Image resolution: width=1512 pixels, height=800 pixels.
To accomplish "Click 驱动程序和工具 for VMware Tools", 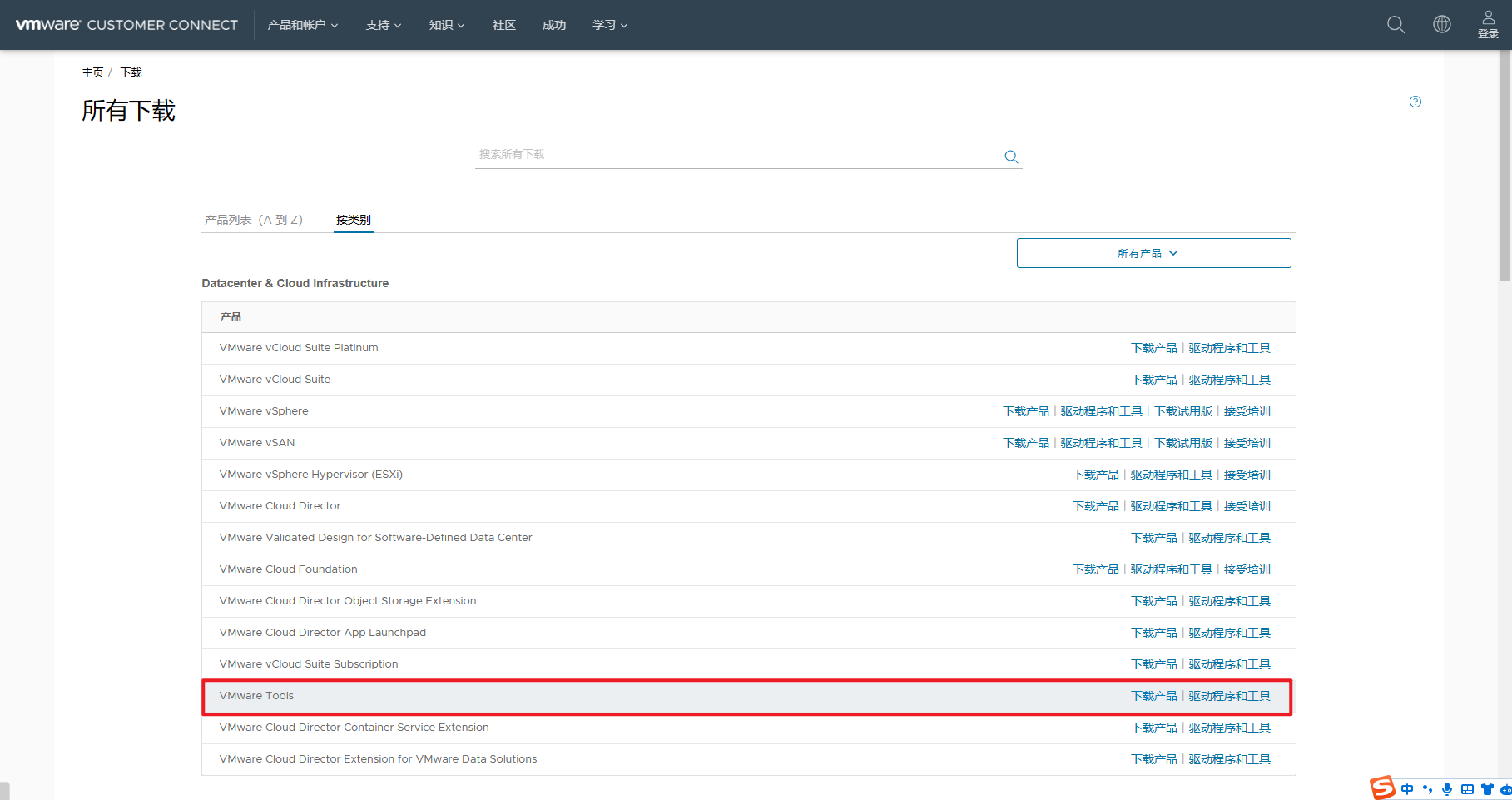I will 1230,696.
